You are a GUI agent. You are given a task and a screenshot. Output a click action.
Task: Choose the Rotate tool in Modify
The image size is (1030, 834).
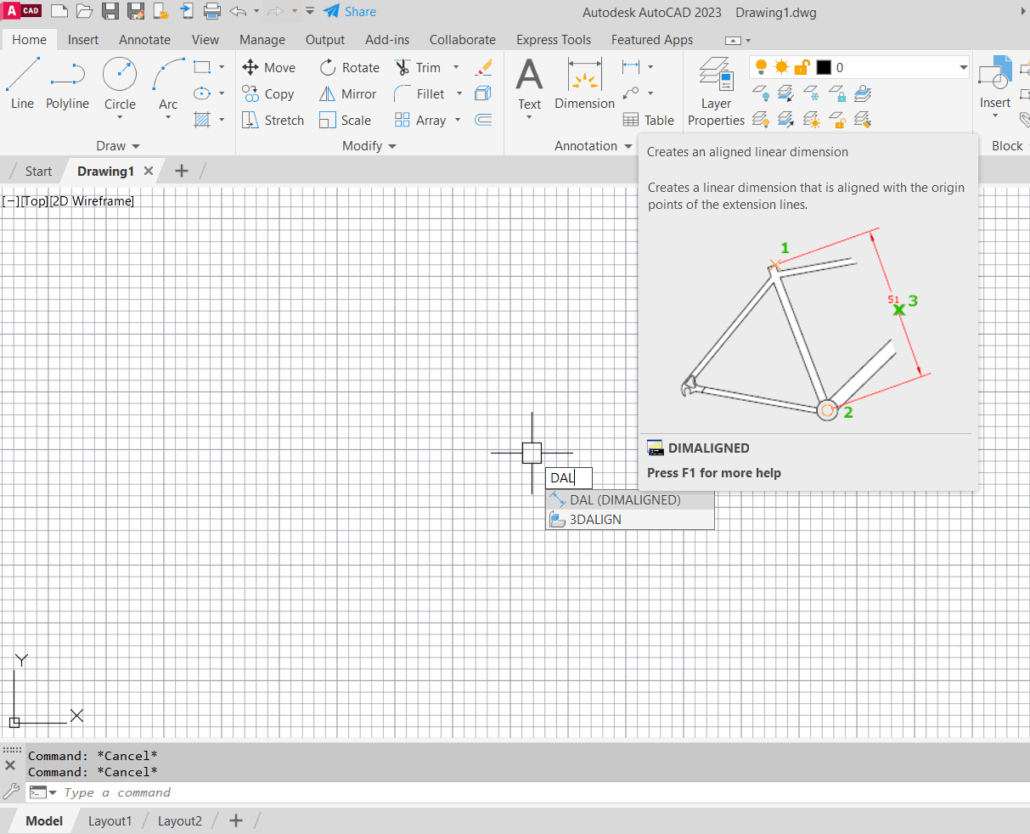click(x=349, y=68)
